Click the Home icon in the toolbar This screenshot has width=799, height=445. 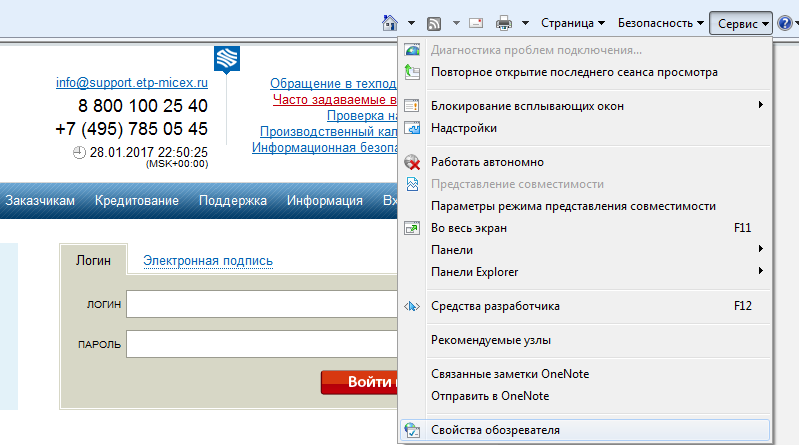391,22
